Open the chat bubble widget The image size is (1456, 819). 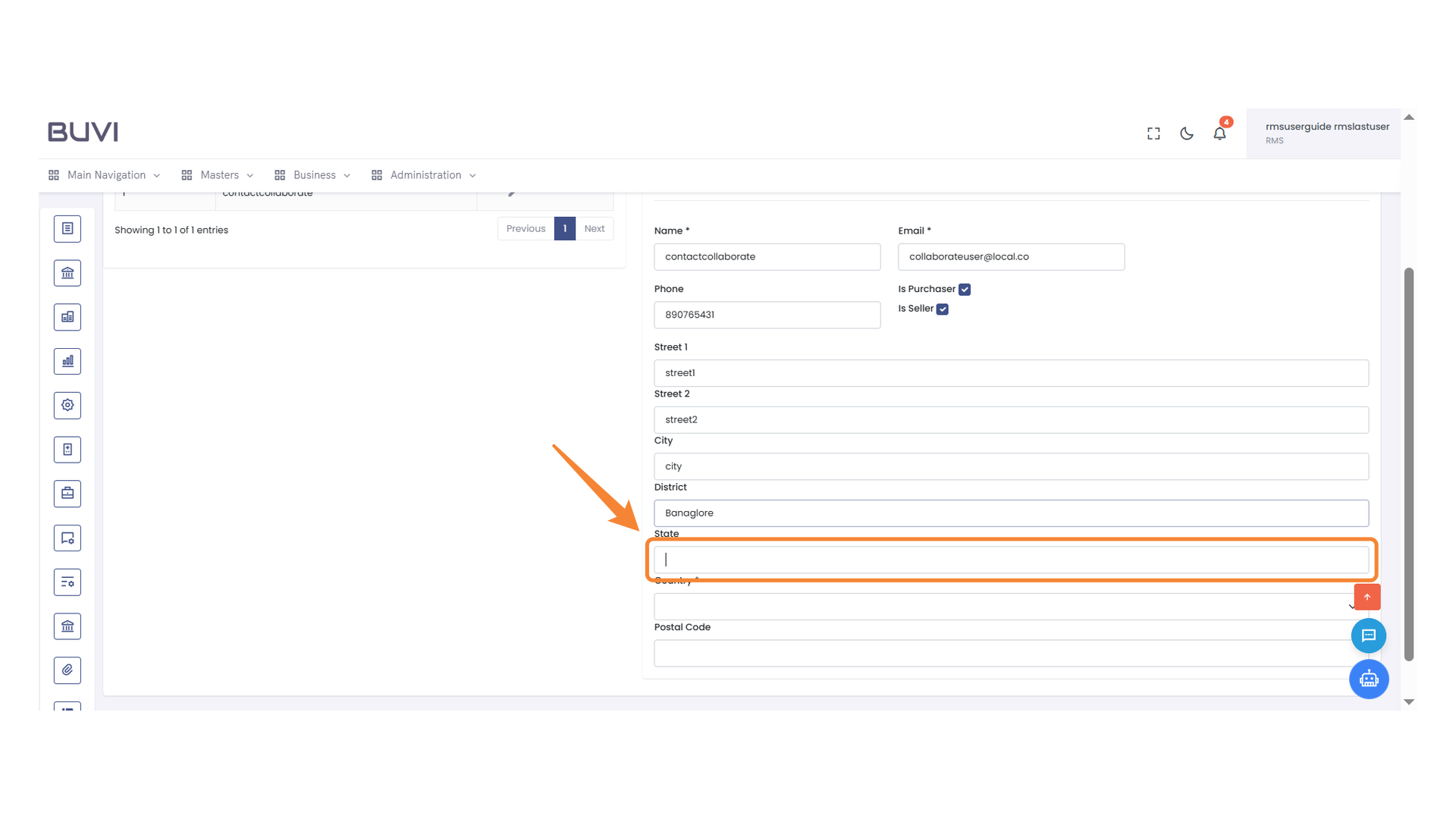[x=1369, y=635]
